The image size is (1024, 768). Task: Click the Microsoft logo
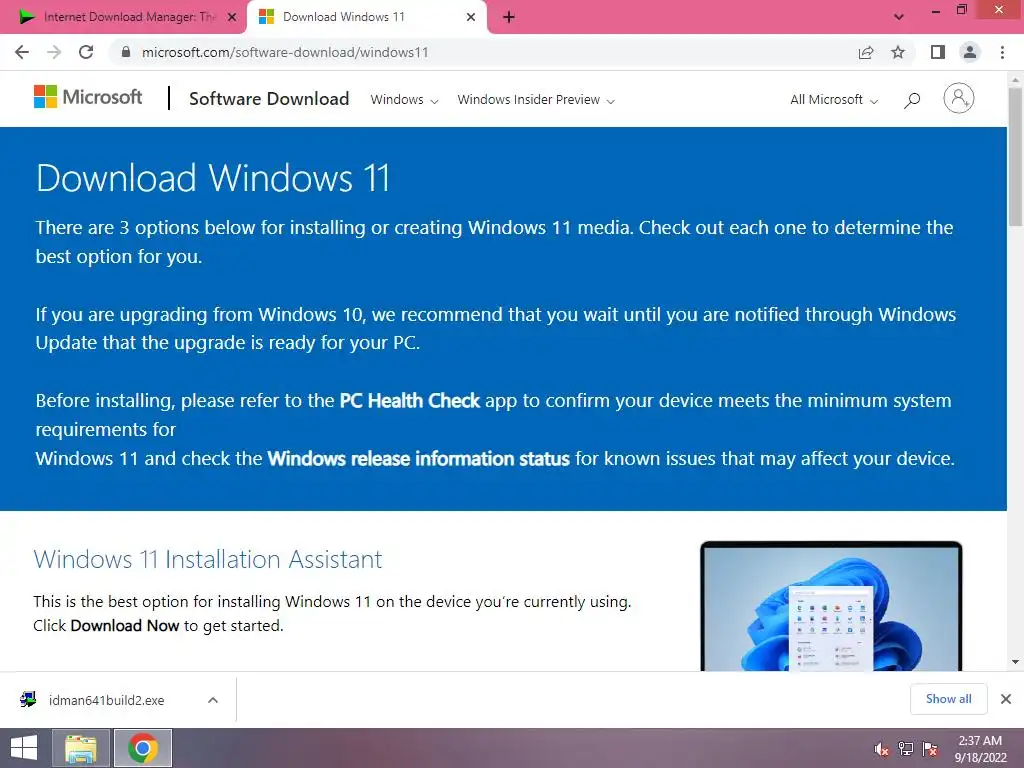tap(88, 97)
